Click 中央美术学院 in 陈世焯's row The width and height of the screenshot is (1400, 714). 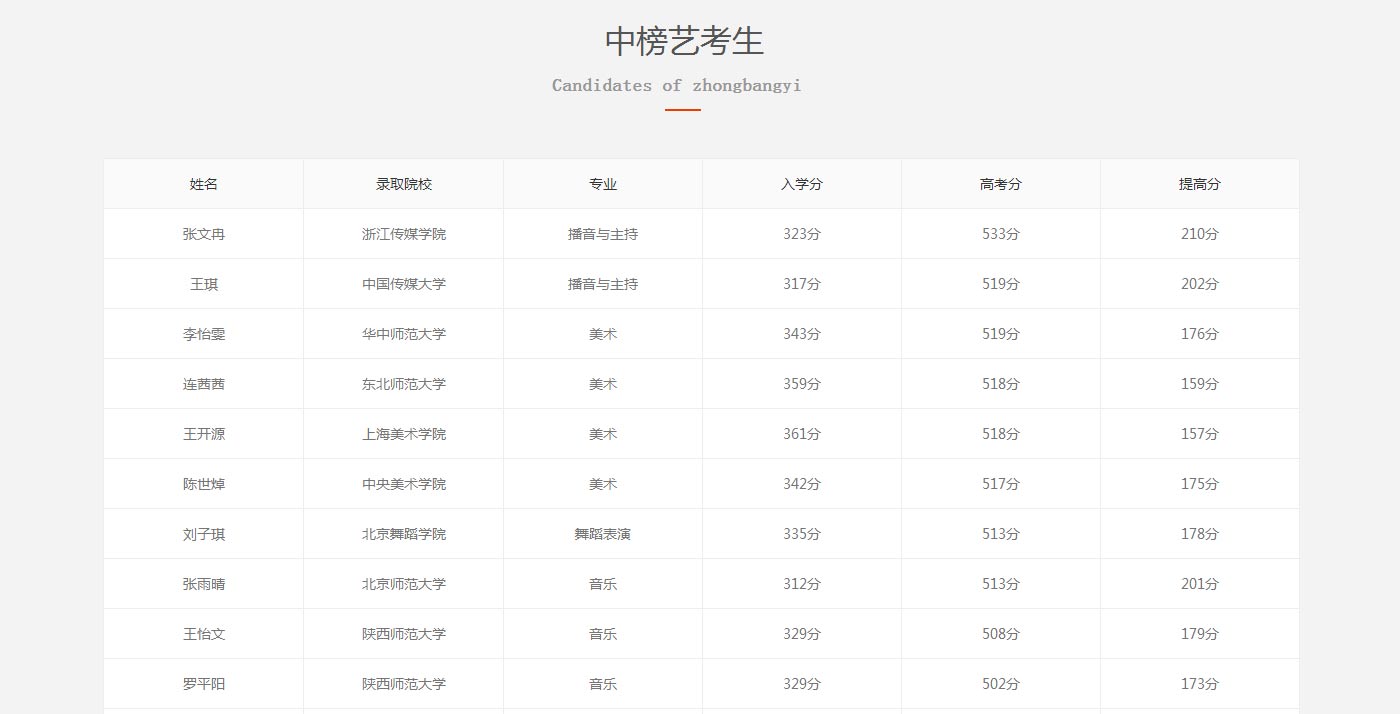coord(403,483)
